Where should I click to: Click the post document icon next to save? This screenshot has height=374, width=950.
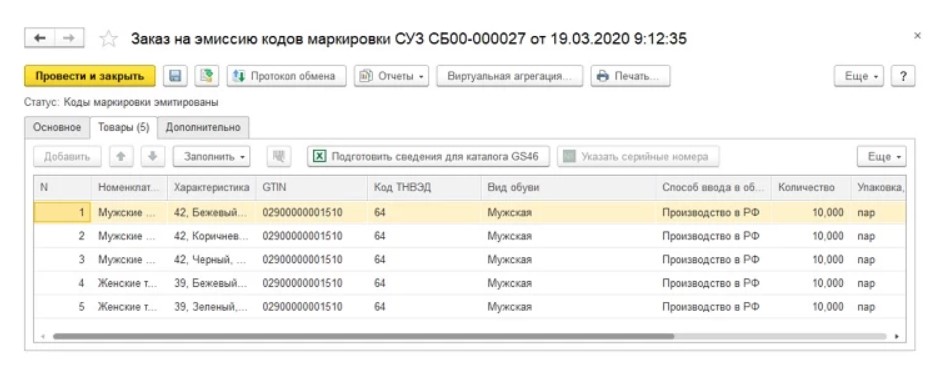[x=207, y=76]
